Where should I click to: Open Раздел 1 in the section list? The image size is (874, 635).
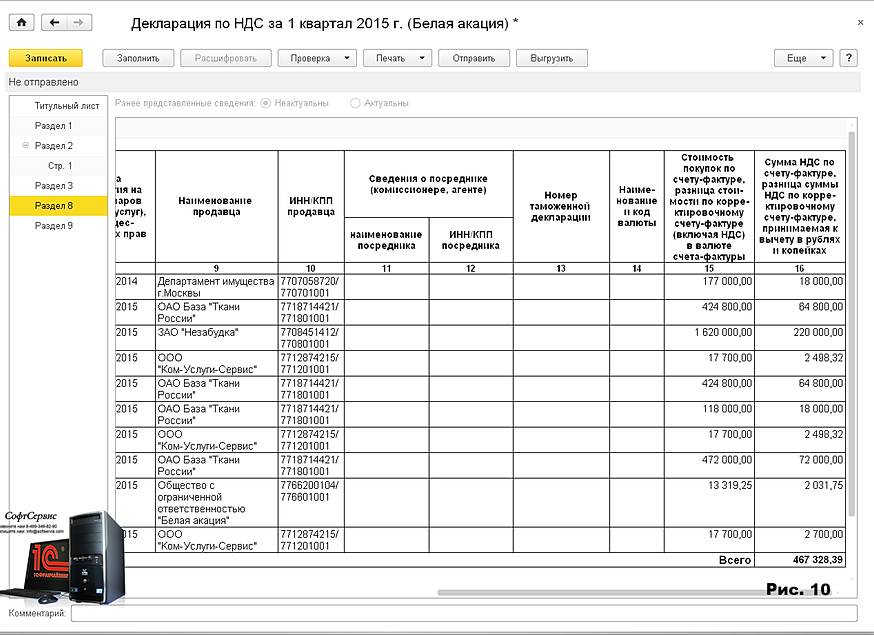pyautogui.click(x=59, y=126)
